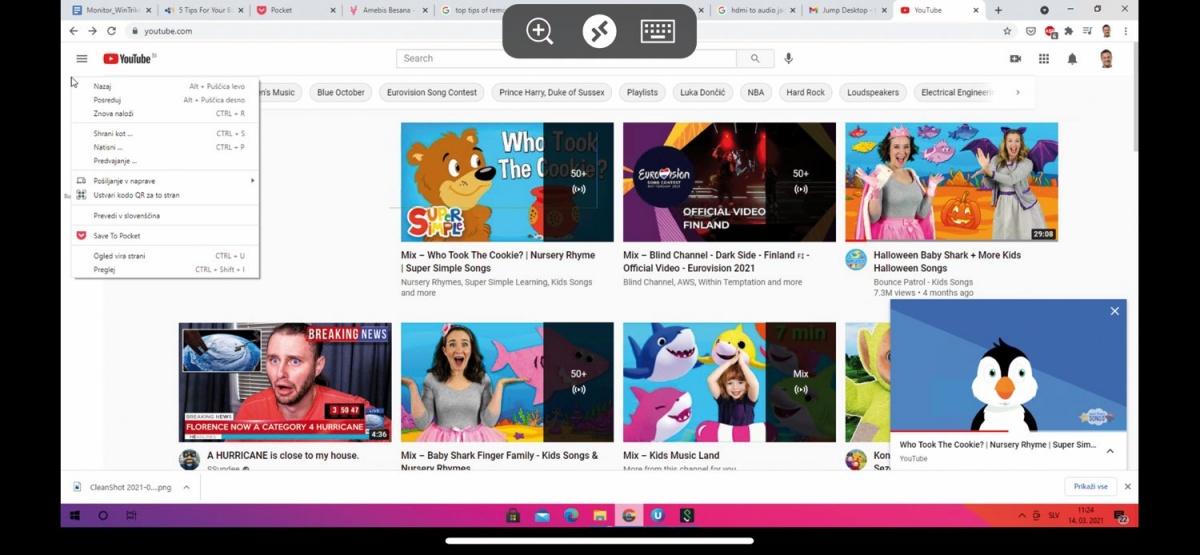Open the Blind Channel Dark Side thumbnail
The image size is (1200, 555).
pos(729,182)
